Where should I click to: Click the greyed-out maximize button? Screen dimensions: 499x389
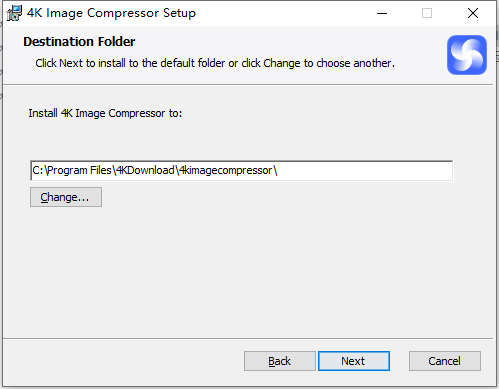point(427,13)
